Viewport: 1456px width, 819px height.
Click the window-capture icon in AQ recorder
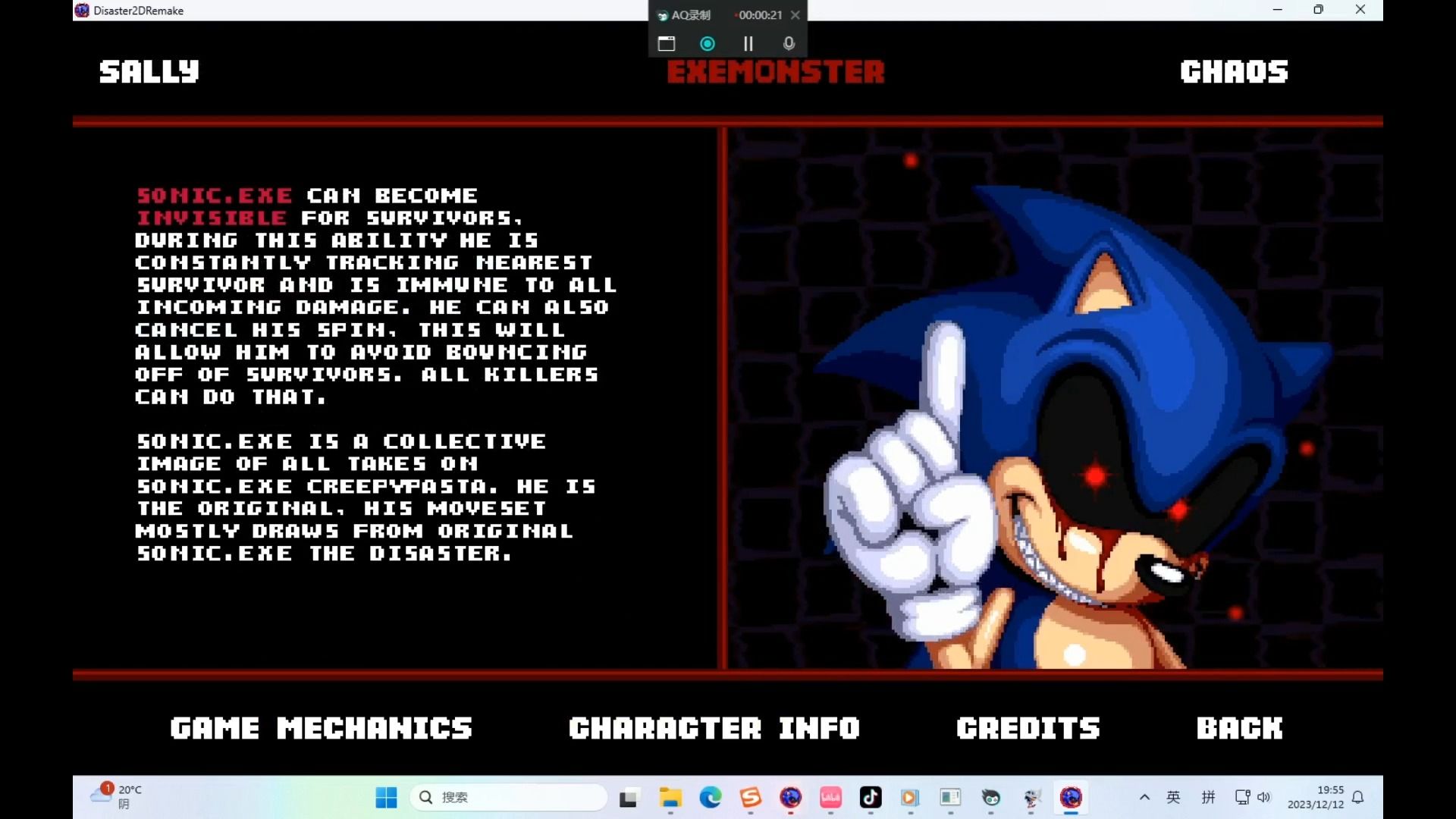pyautogui.click(x=667, y=43)
